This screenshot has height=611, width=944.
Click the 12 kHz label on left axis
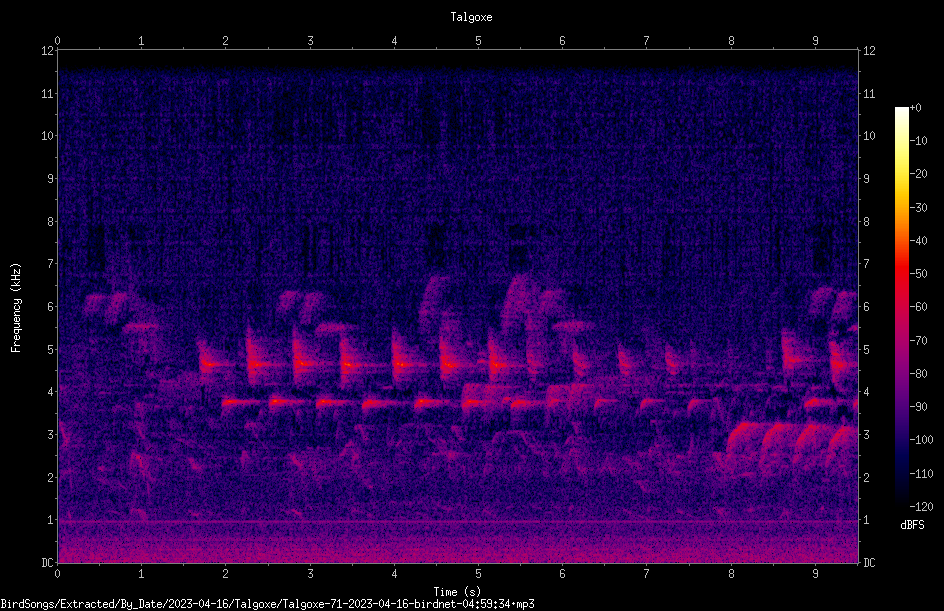(48, 51)
